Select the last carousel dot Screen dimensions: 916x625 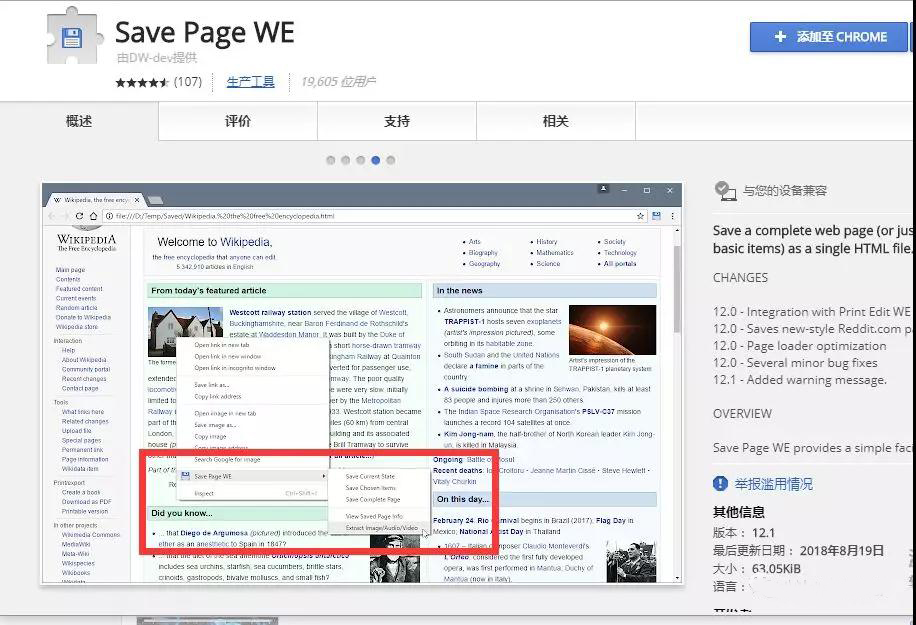coord(391,160)
